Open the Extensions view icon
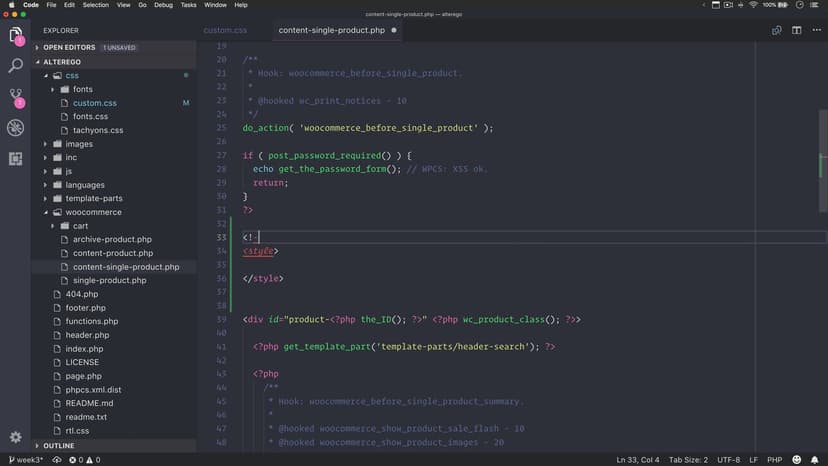Viewport: 828px width, 466px height. 16,158
